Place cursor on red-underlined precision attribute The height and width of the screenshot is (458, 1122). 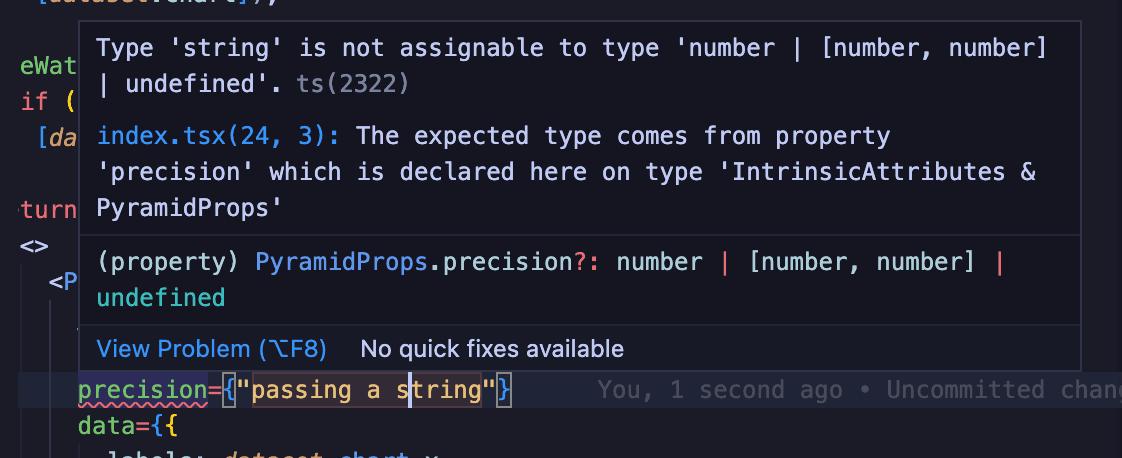[142, 389]
